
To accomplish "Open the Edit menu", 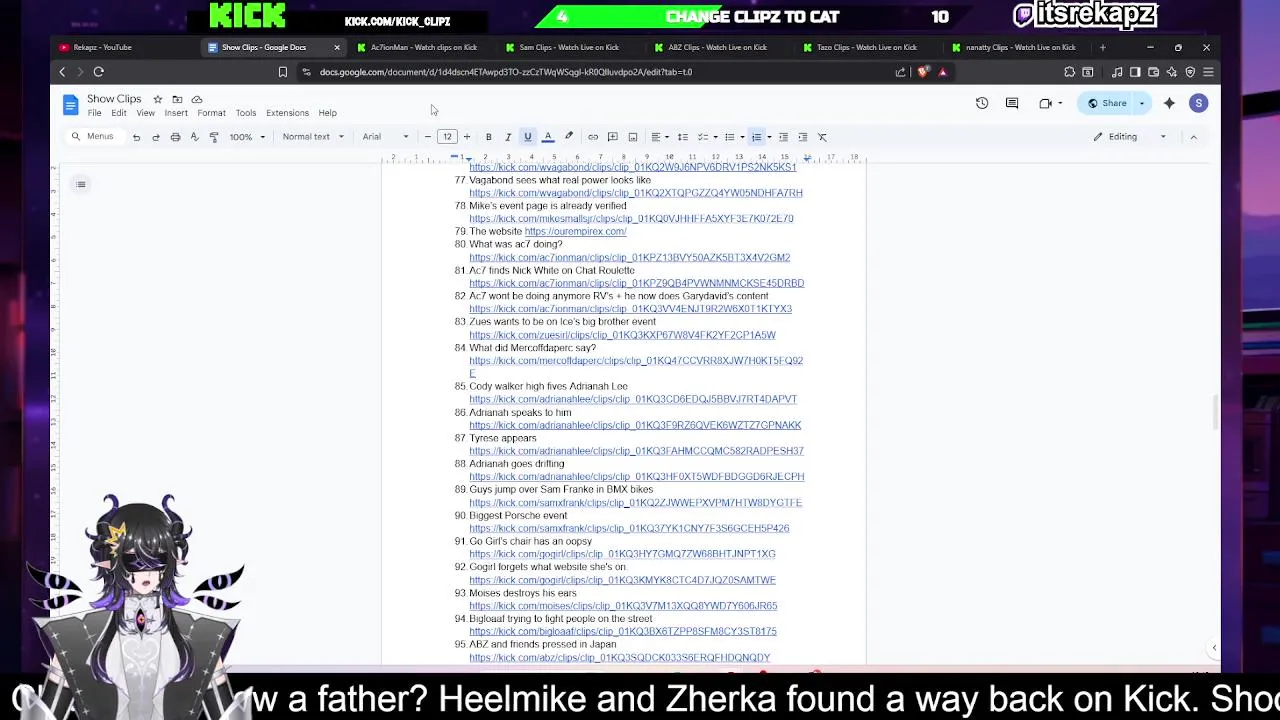I will pos(119,113).
